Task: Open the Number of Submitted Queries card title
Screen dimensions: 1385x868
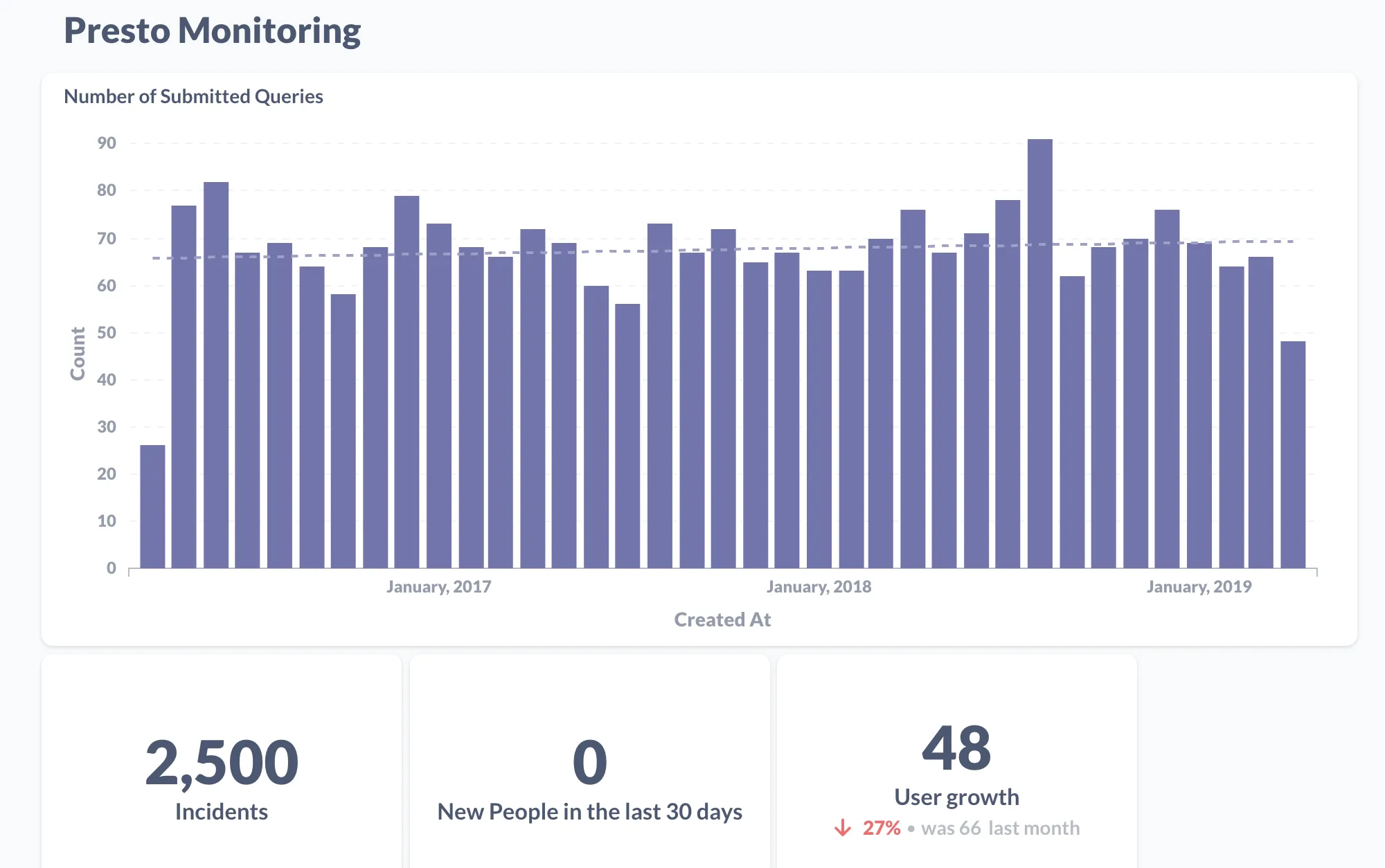Action: pos(193,96)
